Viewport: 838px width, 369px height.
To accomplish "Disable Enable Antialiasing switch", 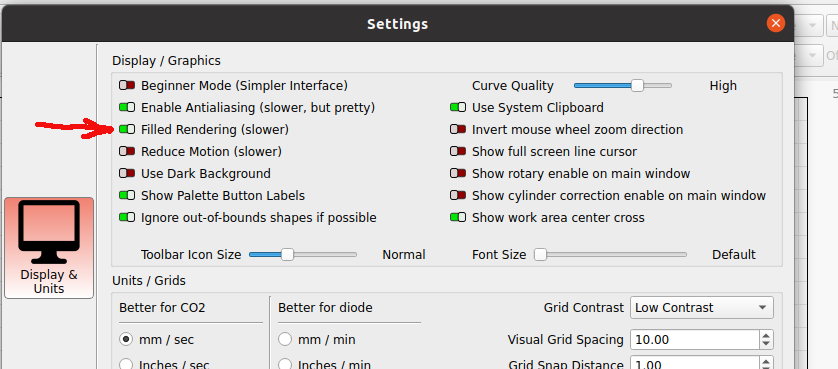I will [127, 107].
